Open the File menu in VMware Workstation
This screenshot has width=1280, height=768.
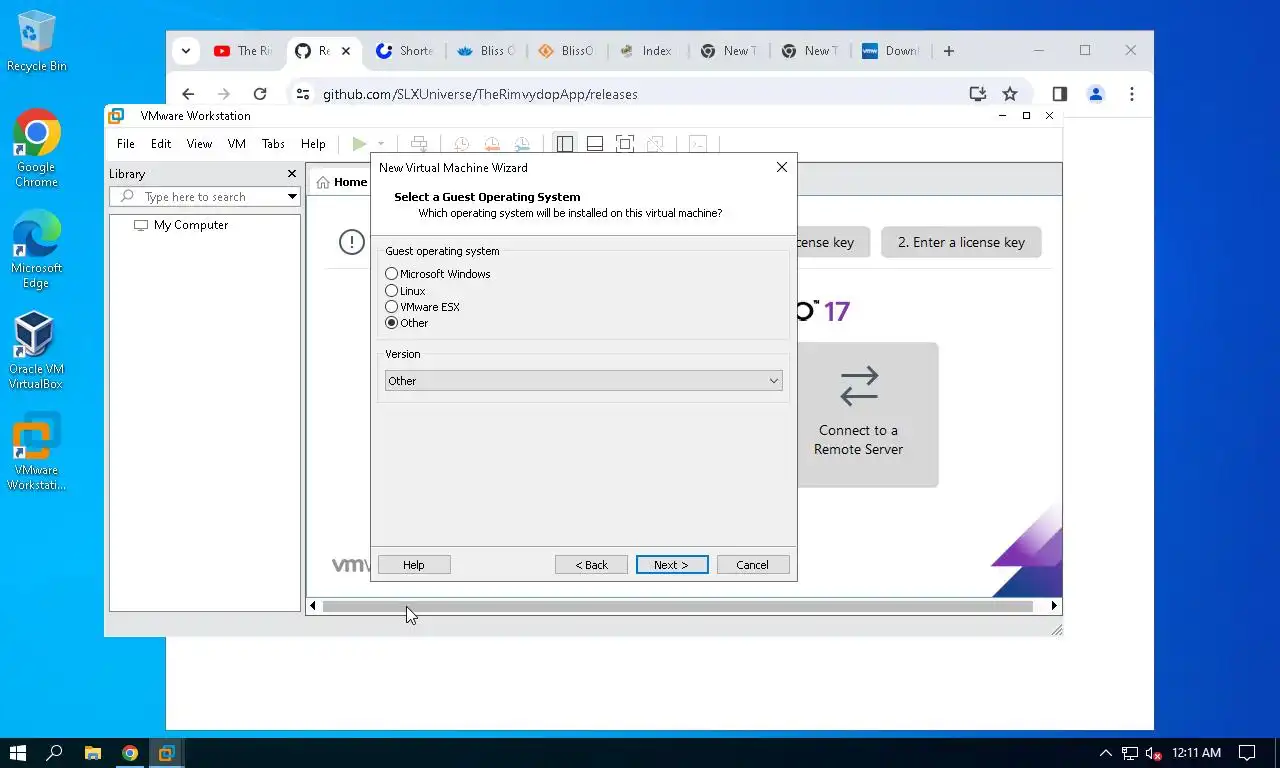pos(126,144)
